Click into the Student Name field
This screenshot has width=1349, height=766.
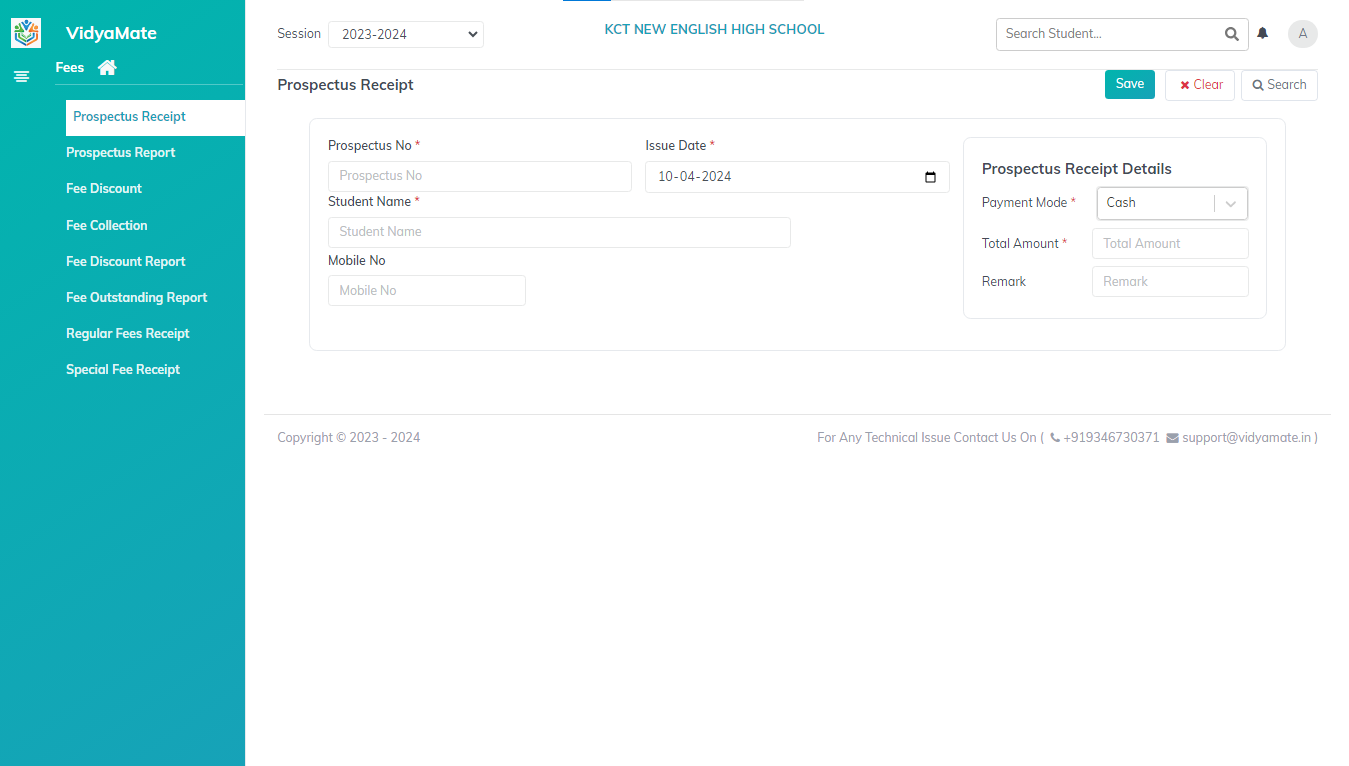coord(559,233)
